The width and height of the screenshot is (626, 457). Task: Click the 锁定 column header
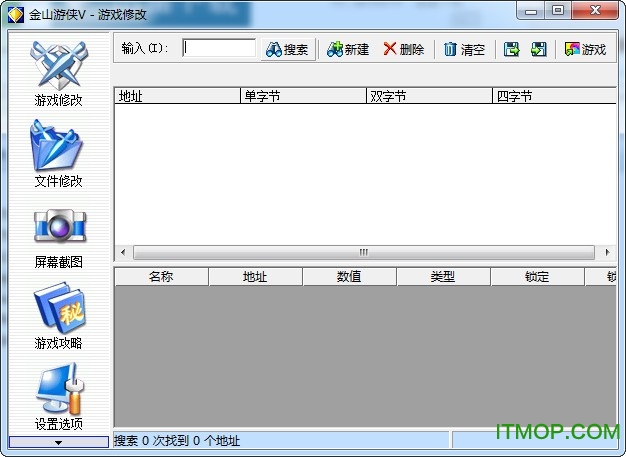coord(537,277)
